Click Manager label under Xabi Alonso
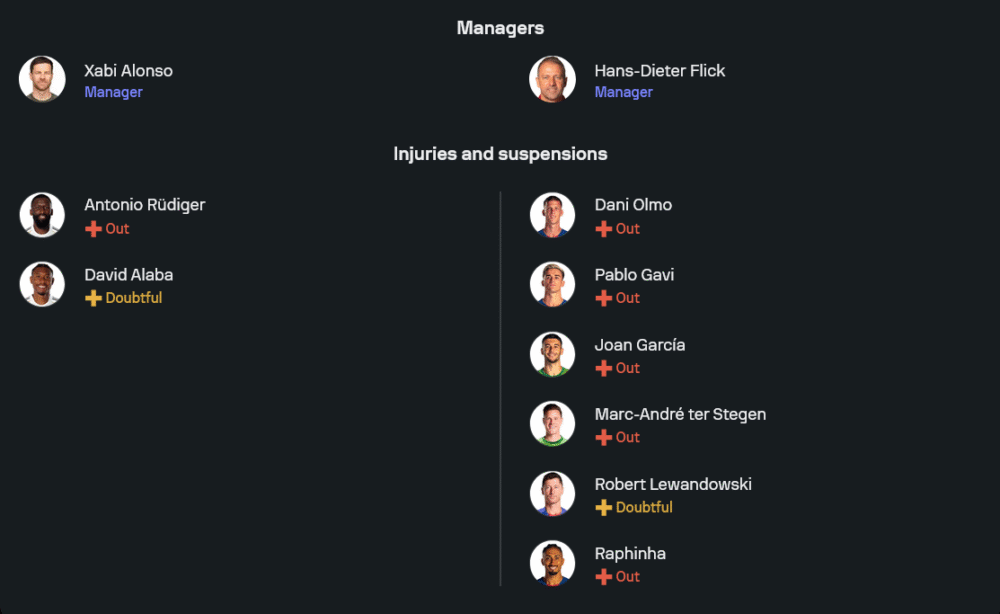Screen dimensions: 1000x614 113,92
